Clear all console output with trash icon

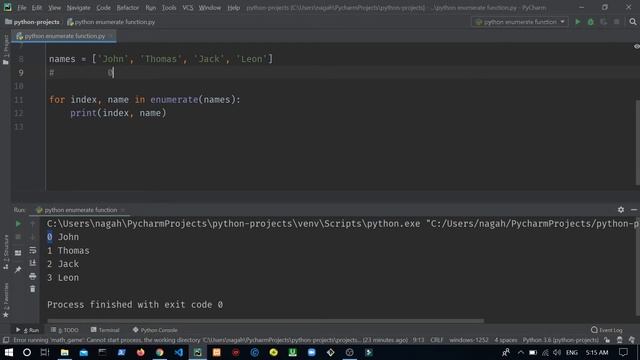point(33,289)
